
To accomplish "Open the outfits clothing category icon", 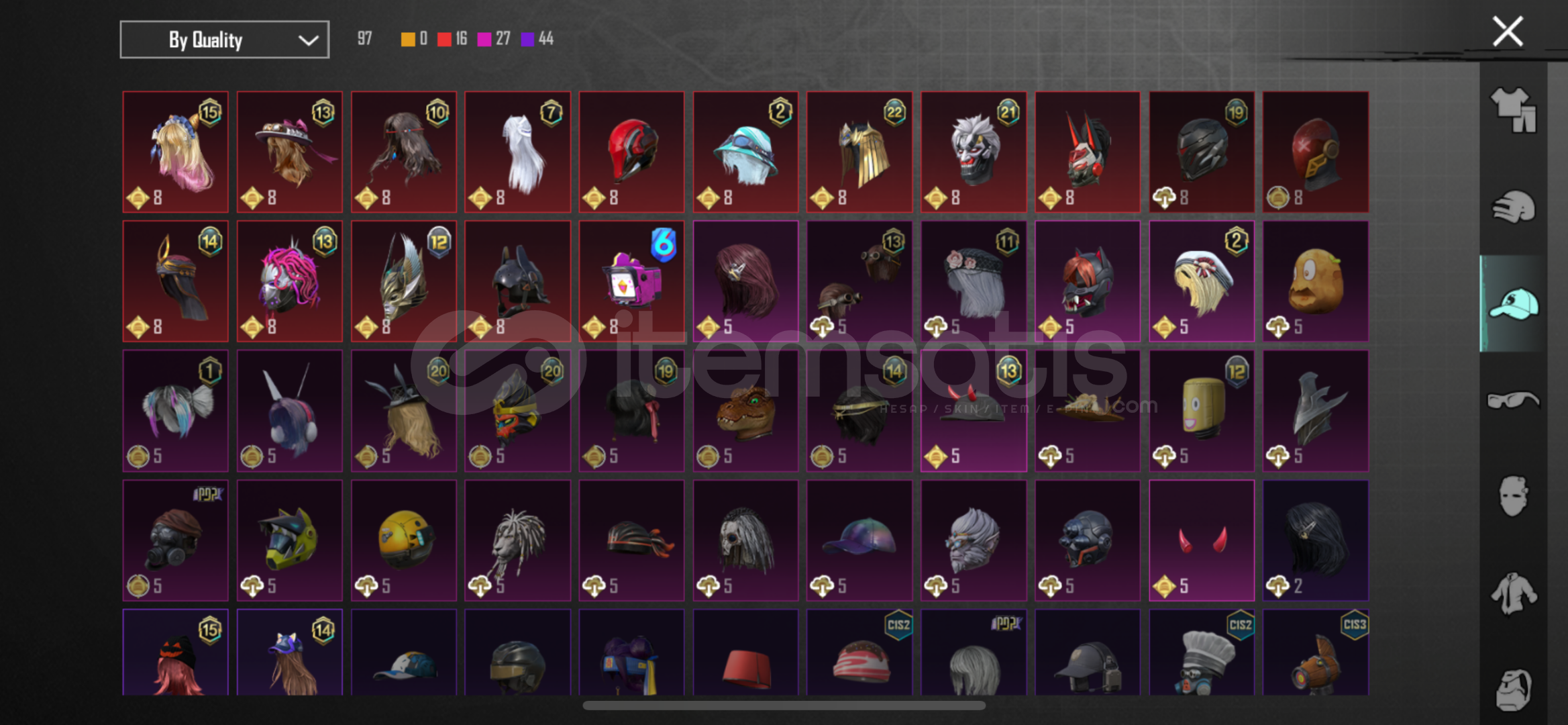I will tap(1513, 109).
